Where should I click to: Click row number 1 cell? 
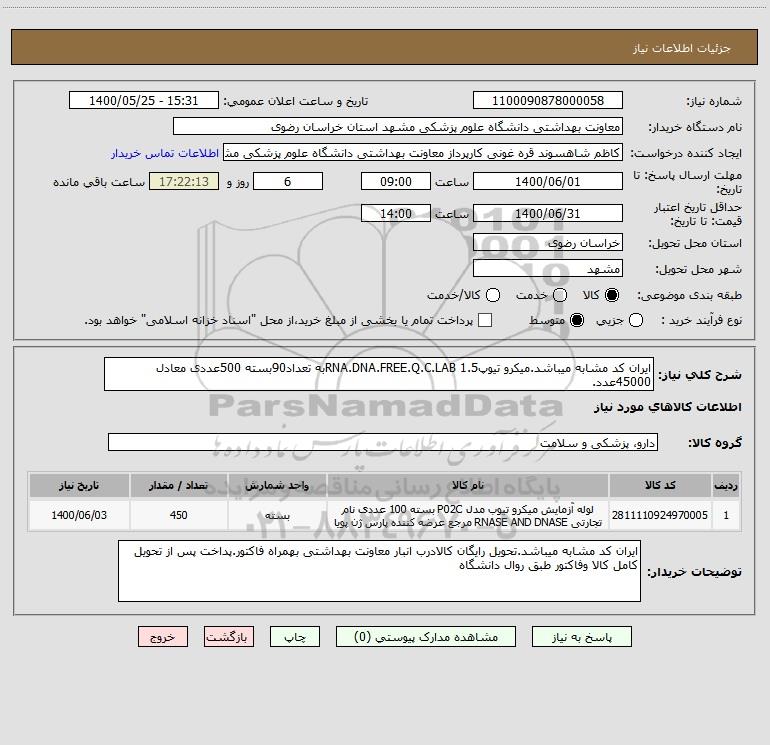click(726, 515)
